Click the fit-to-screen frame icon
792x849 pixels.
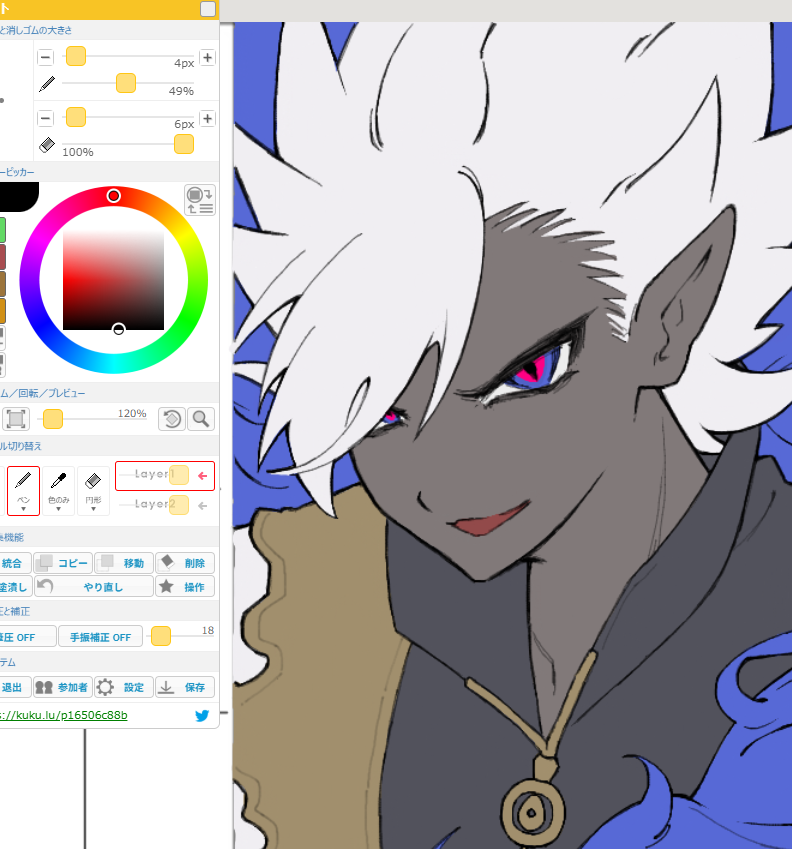pyautogui.click(x=16, y=419)
